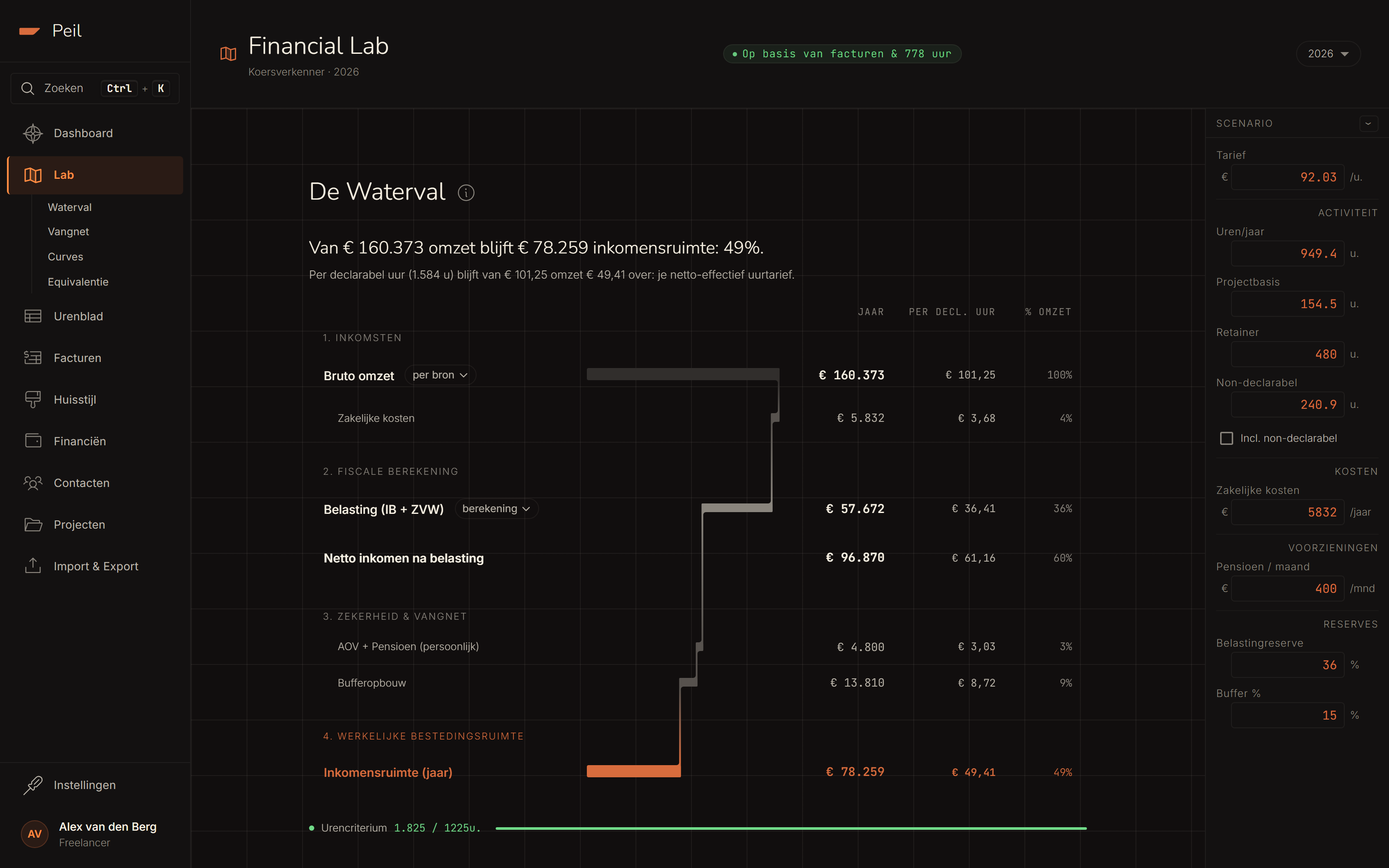Screen dimensions: 1389x868
Task: Click the Zakelijke kosten row label
Action: coord(376,418)
